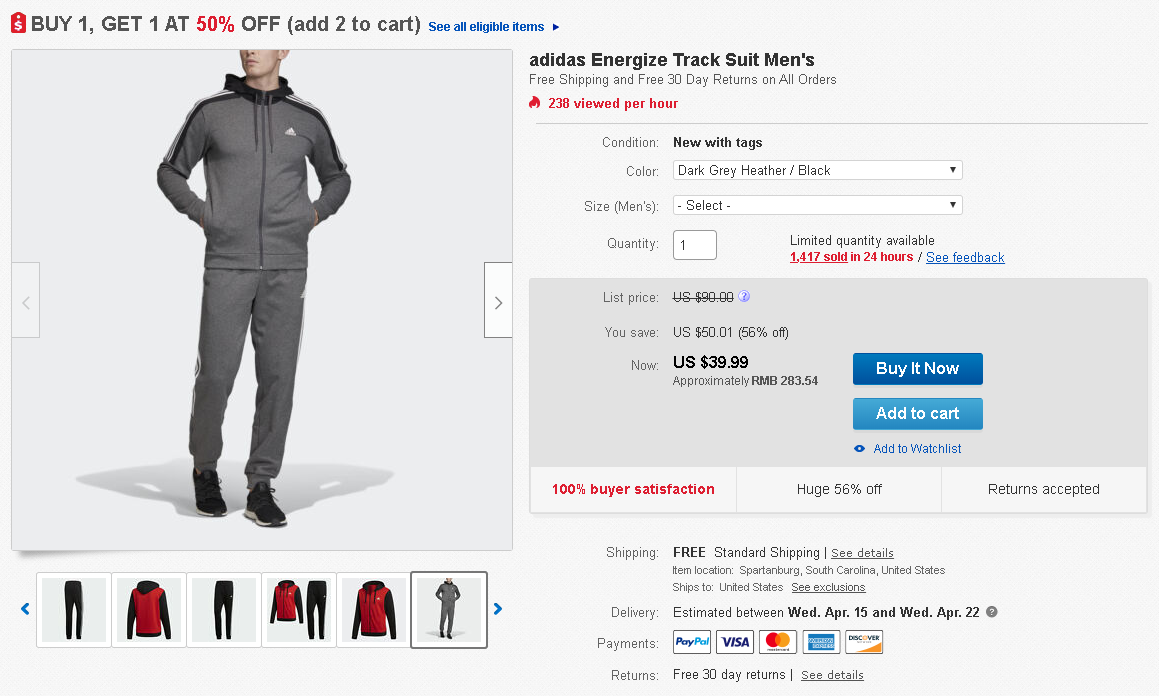Click the list price help question icon
The height and width of the screenshot is (696, 1159).
744,297
